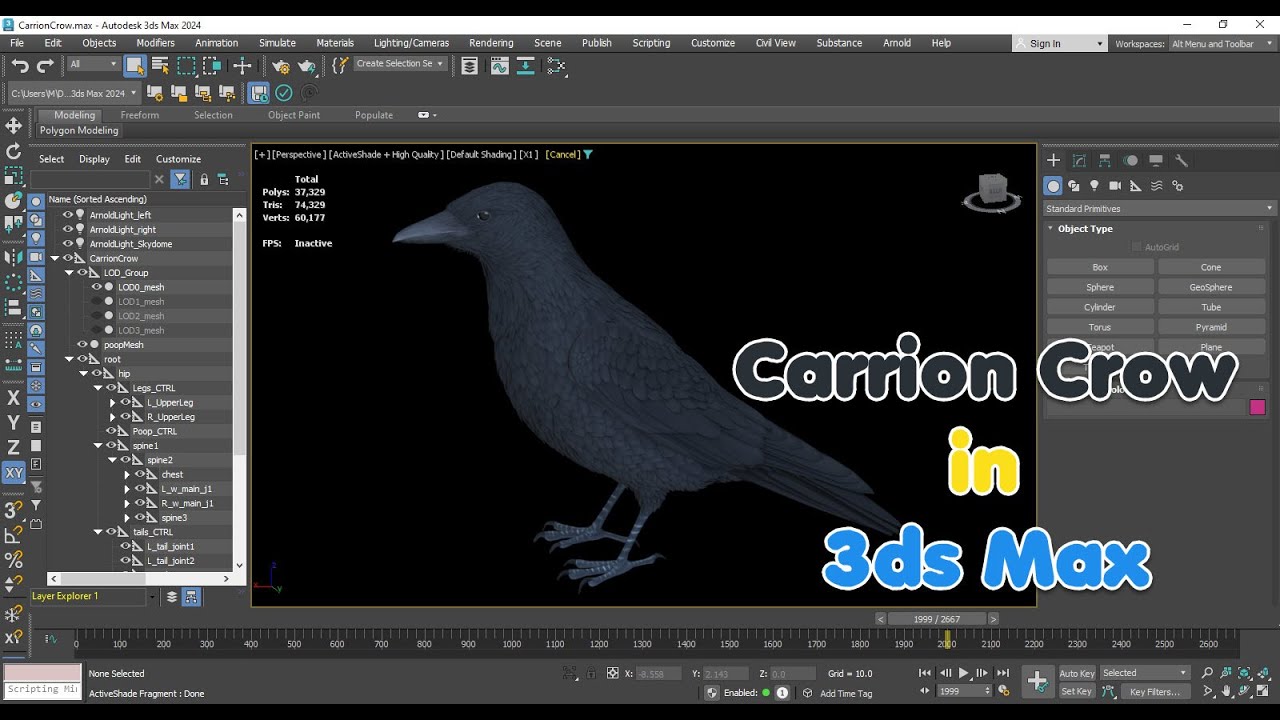This screenshot has width=1280, height=720.
Task: Open the project path dropdown
Action: click(75, 93)
